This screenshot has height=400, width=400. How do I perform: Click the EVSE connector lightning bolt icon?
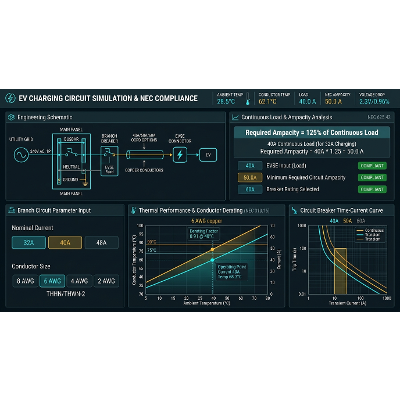[180, 155]
